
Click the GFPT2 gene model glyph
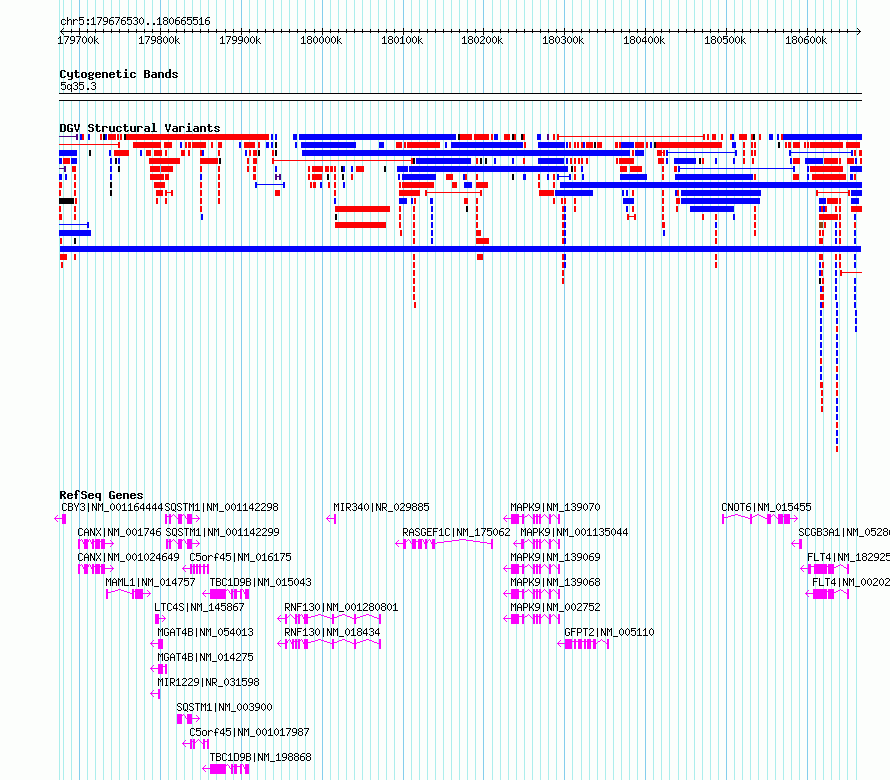pos(583,644)
